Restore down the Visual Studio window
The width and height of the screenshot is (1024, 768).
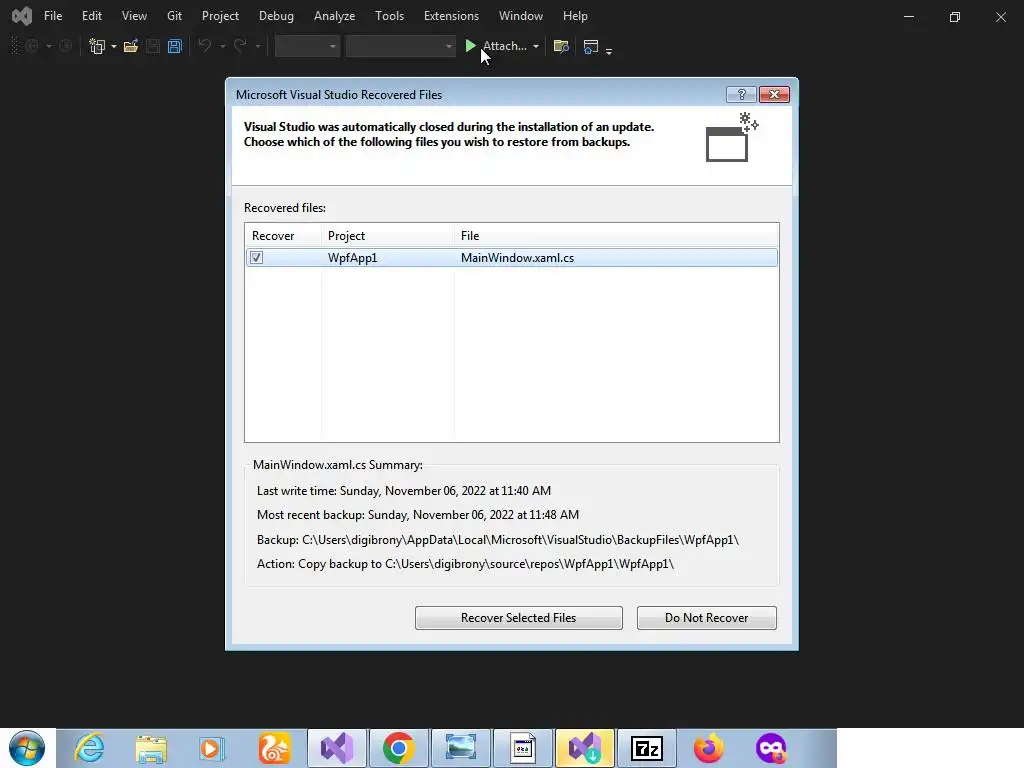coord(955,16)
